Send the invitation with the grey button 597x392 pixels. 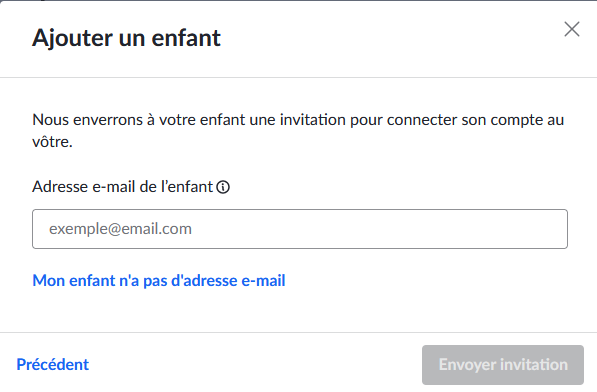[503, 365]
